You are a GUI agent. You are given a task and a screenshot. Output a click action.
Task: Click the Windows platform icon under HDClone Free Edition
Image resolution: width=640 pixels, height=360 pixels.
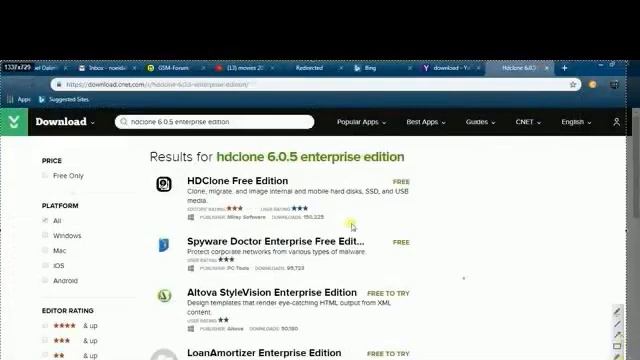point(191,217)
